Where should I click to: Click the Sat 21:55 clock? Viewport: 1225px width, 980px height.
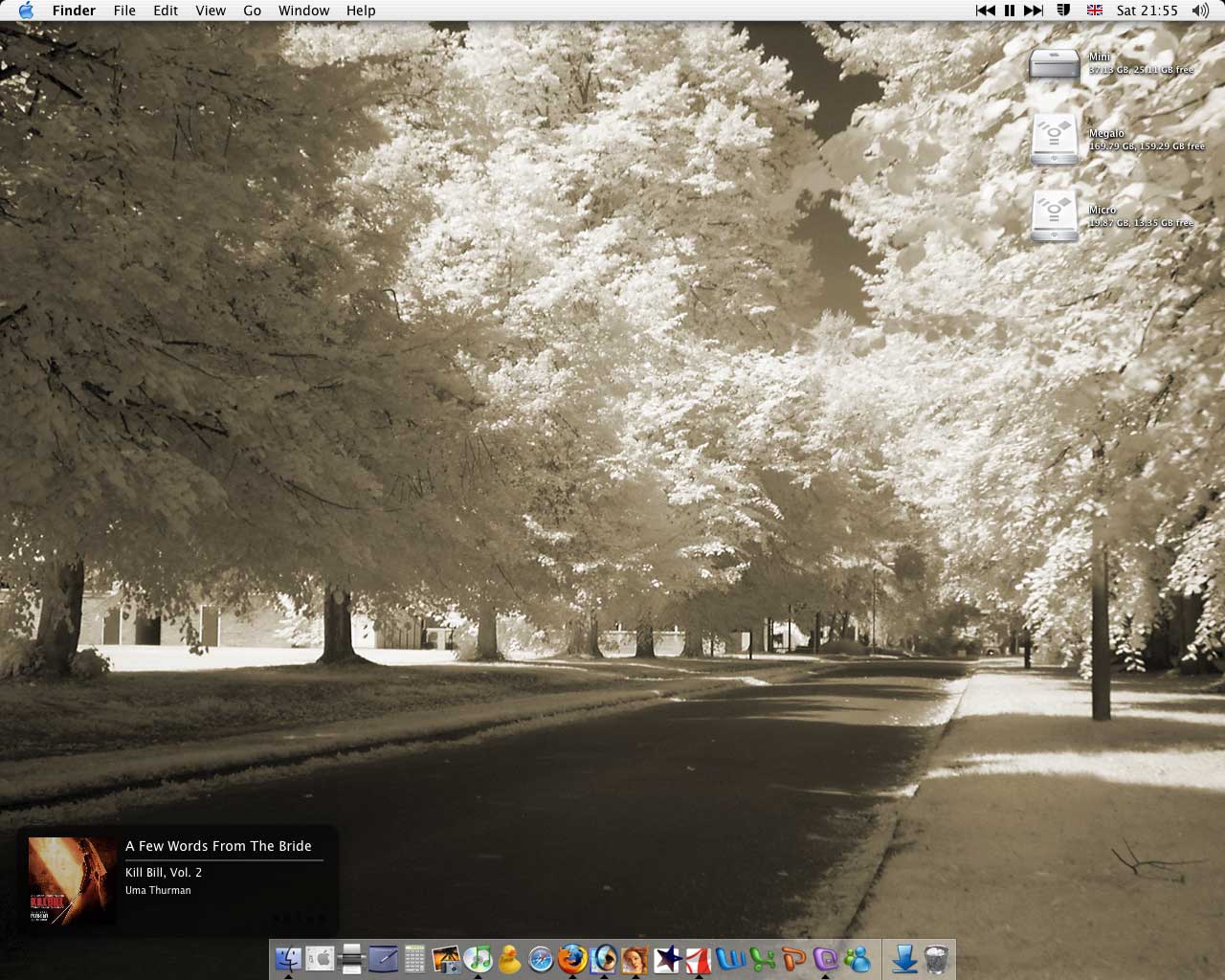[1147, 11]
